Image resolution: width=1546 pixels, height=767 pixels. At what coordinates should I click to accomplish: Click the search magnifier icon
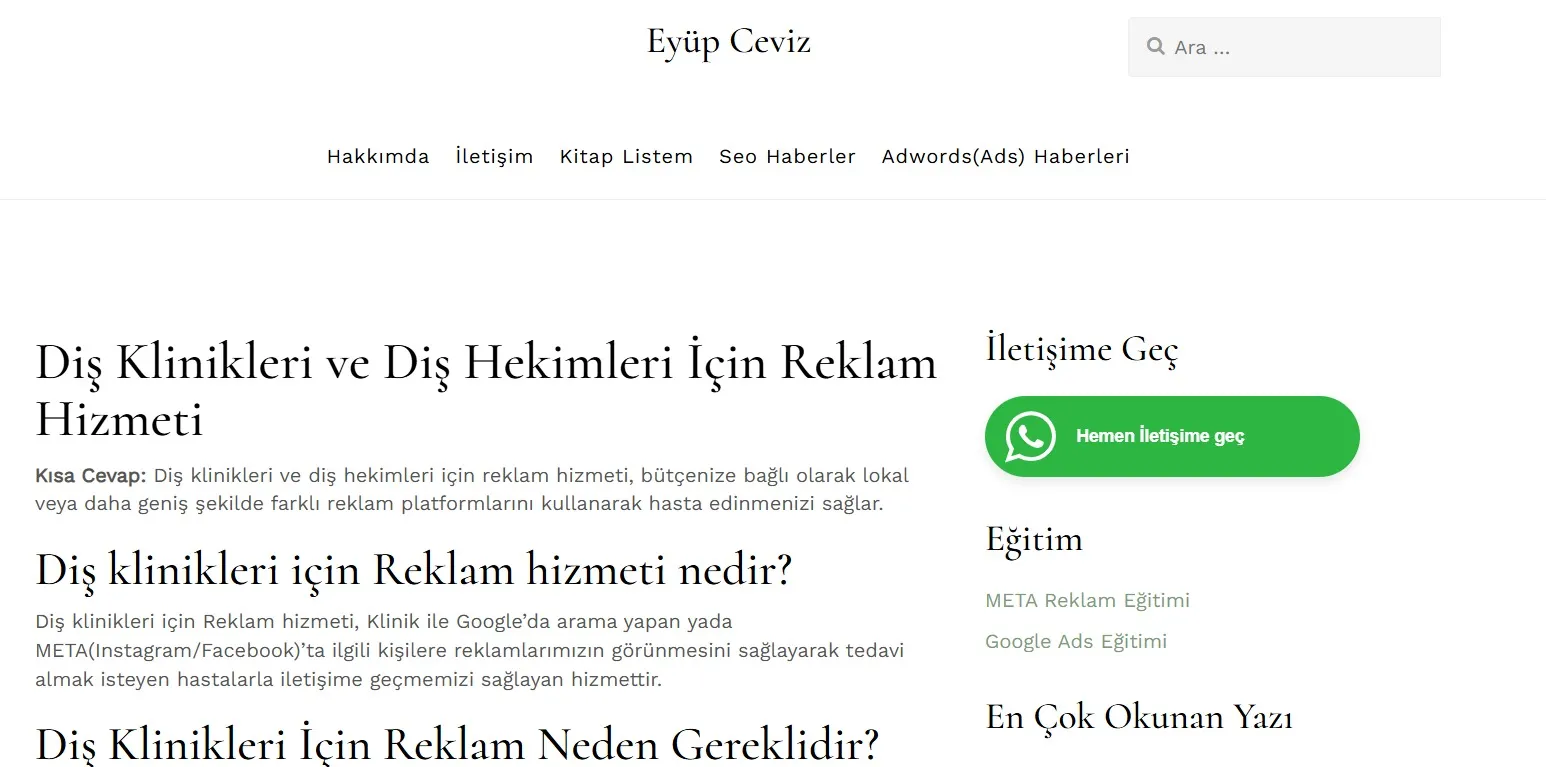coord(1156,46)
